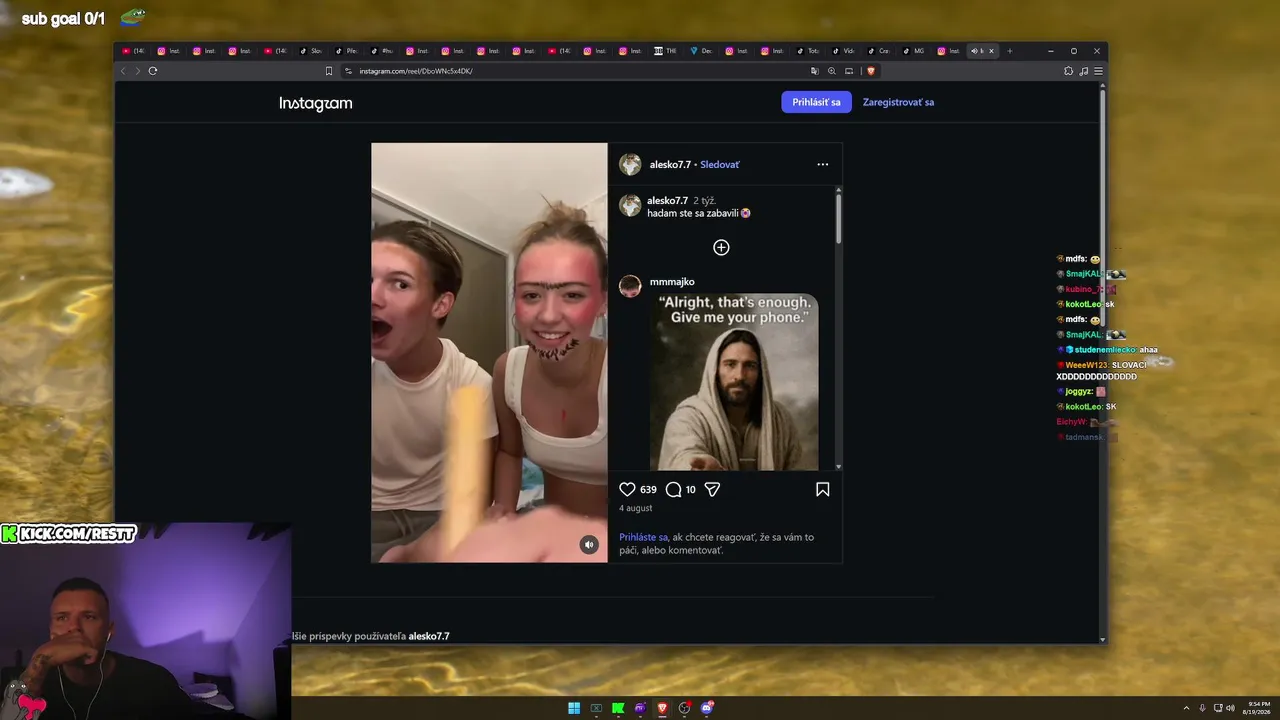
Task: Click mmmajko's avatar in comments
Action: pos(630,286)
